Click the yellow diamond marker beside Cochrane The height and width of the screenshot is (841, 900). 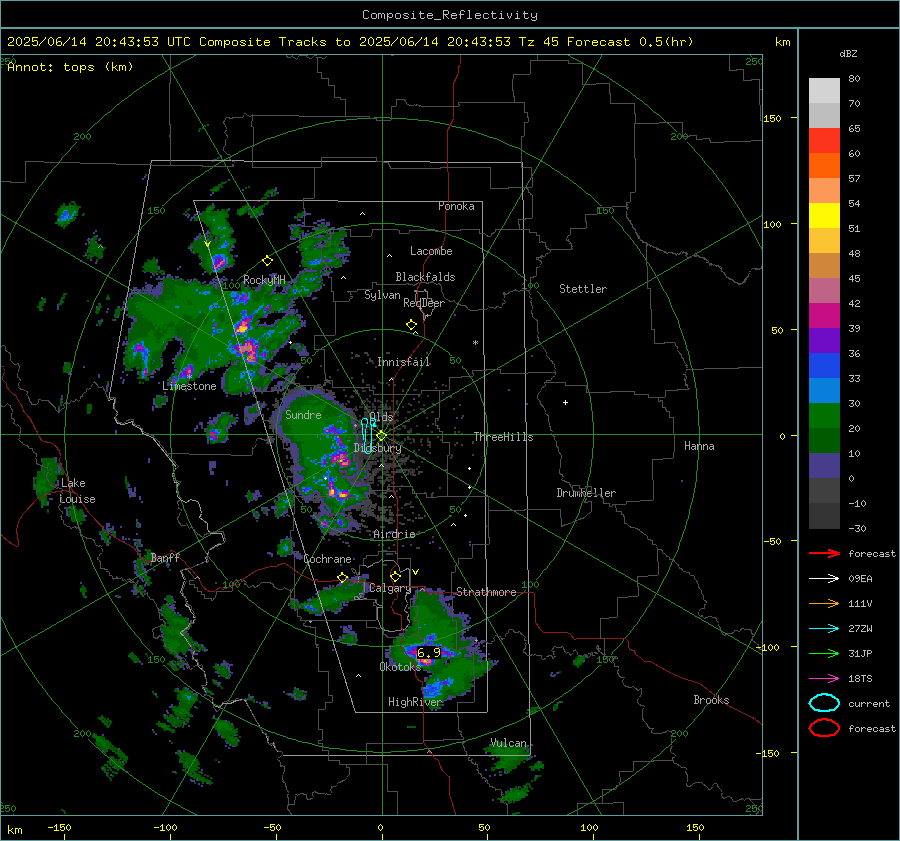point(343,577)
